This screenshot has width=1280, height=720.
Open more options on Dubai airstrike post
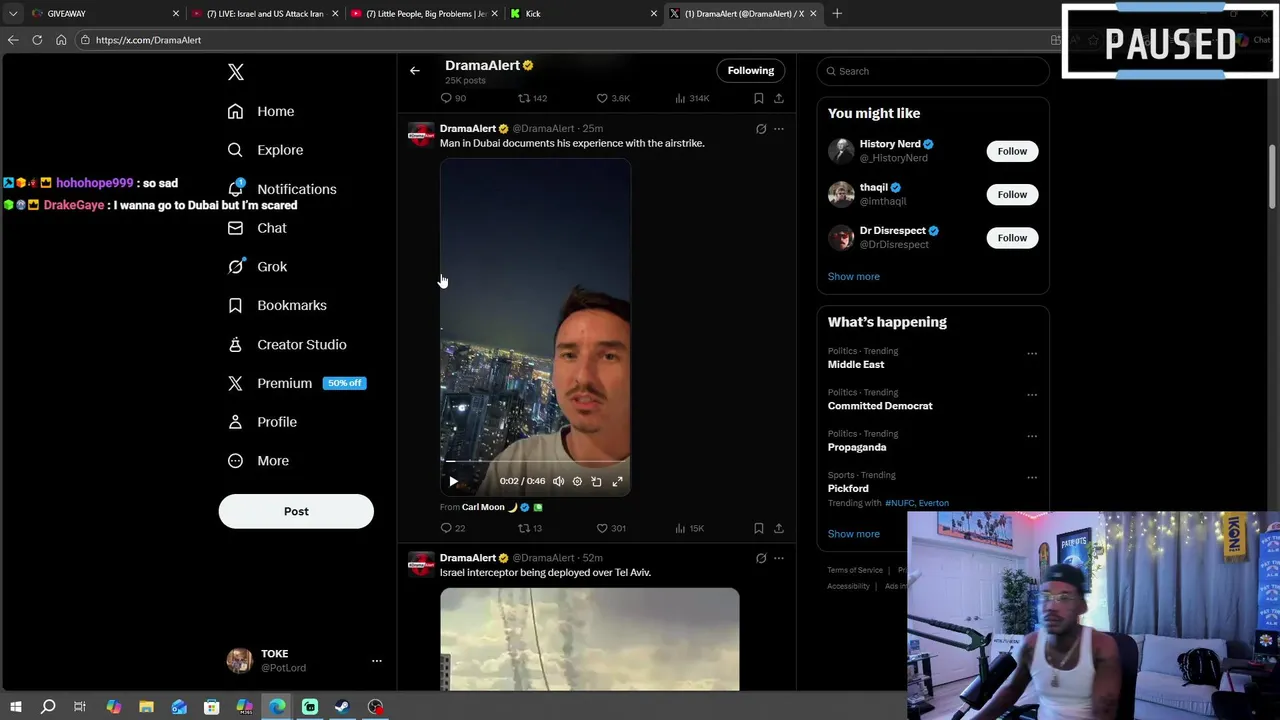[779, 129]
